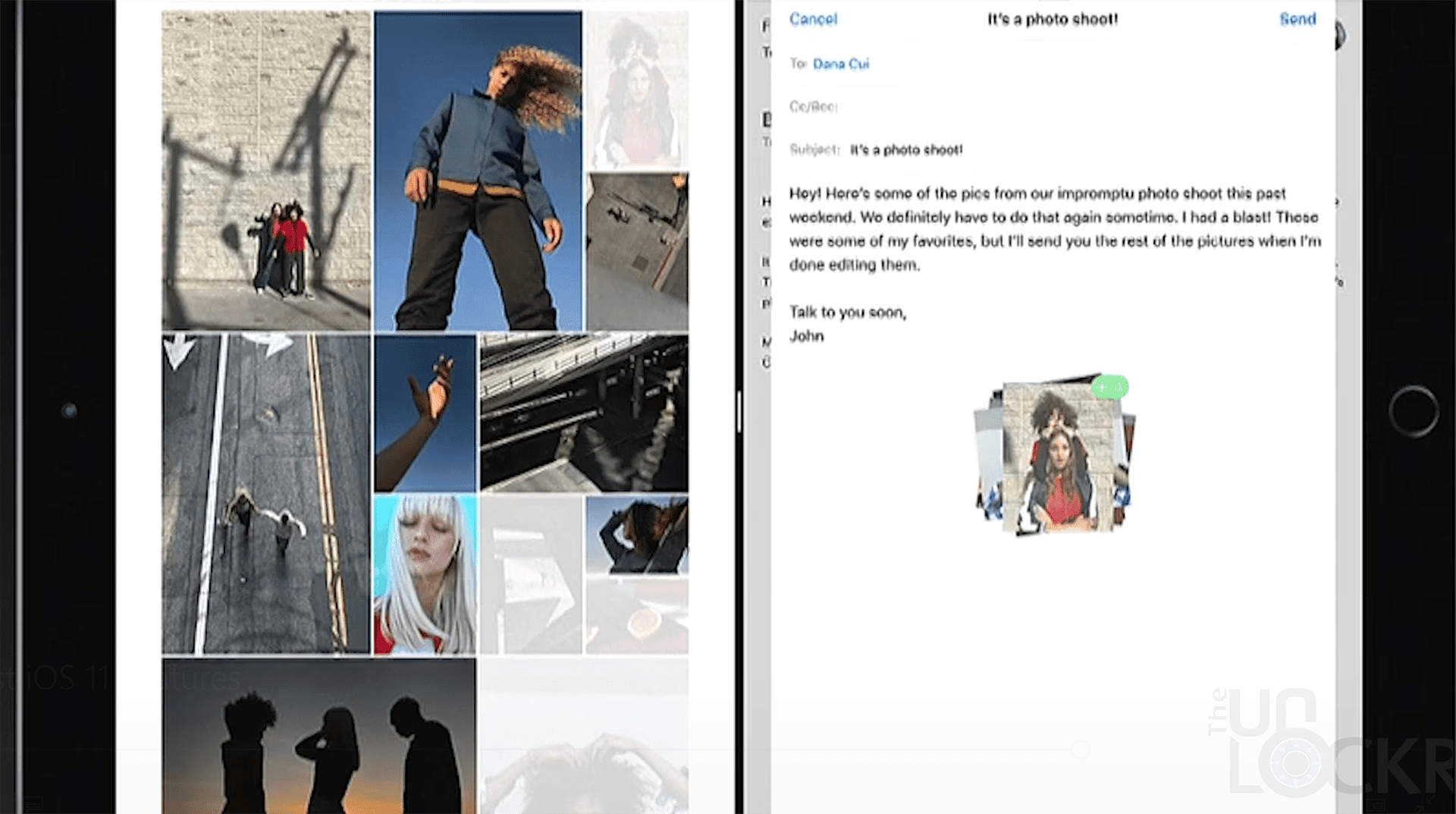The width and height of the screenshot is (1456, 814).
Task: Open photo of curly-haired person against blue sky
Action: point(478,171)
